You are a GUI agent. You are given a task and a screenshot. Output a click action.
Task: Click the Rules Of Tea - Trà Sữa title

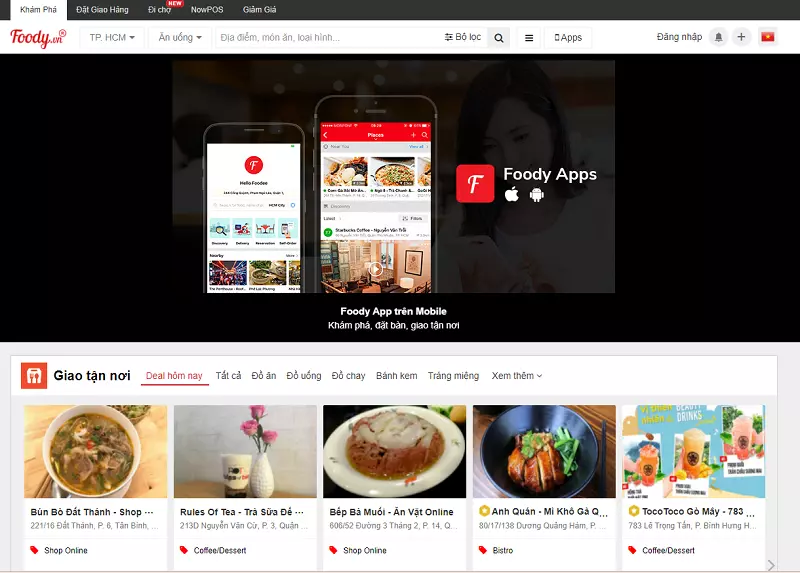241,512
